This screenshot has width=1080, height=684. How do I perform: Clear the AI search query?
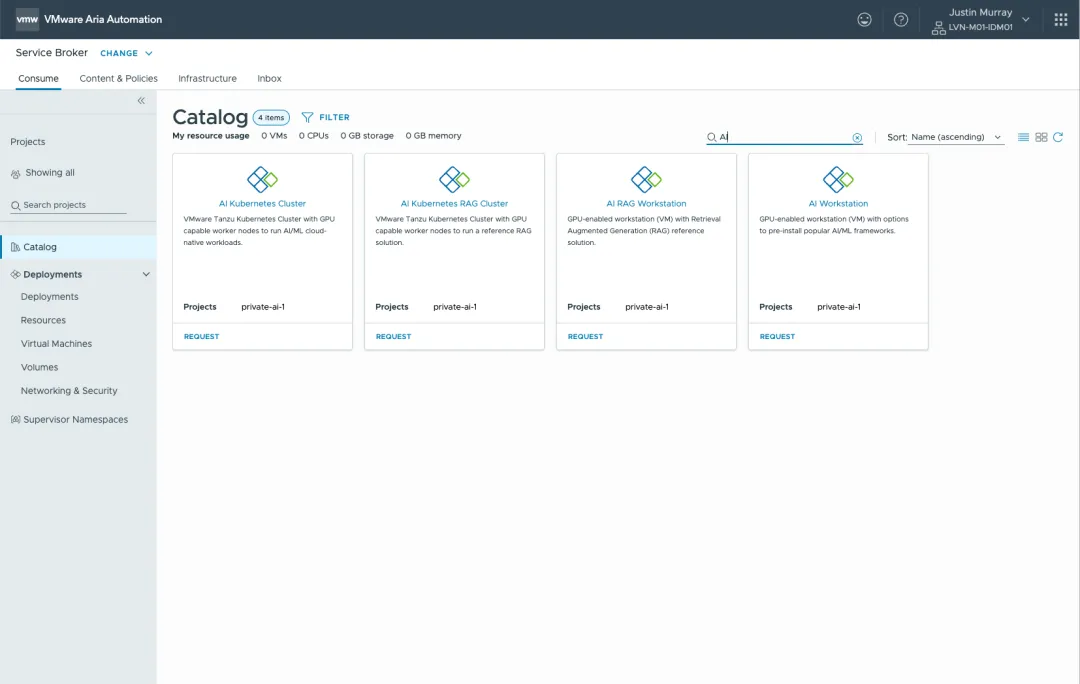(x=857, y=137)
